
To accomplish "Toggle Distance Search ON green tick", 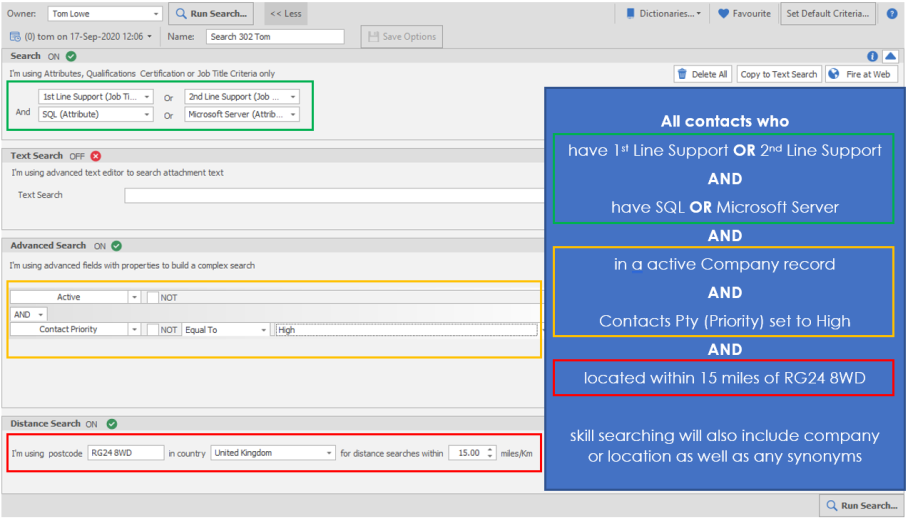I will [111, 424].
